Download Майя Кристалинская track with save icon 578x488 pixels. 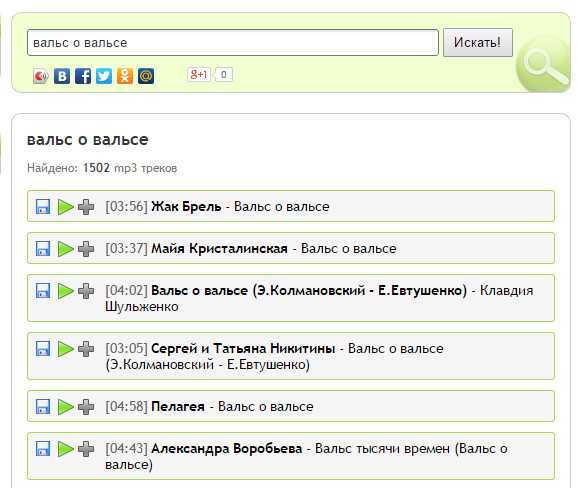tap(43, 249)
